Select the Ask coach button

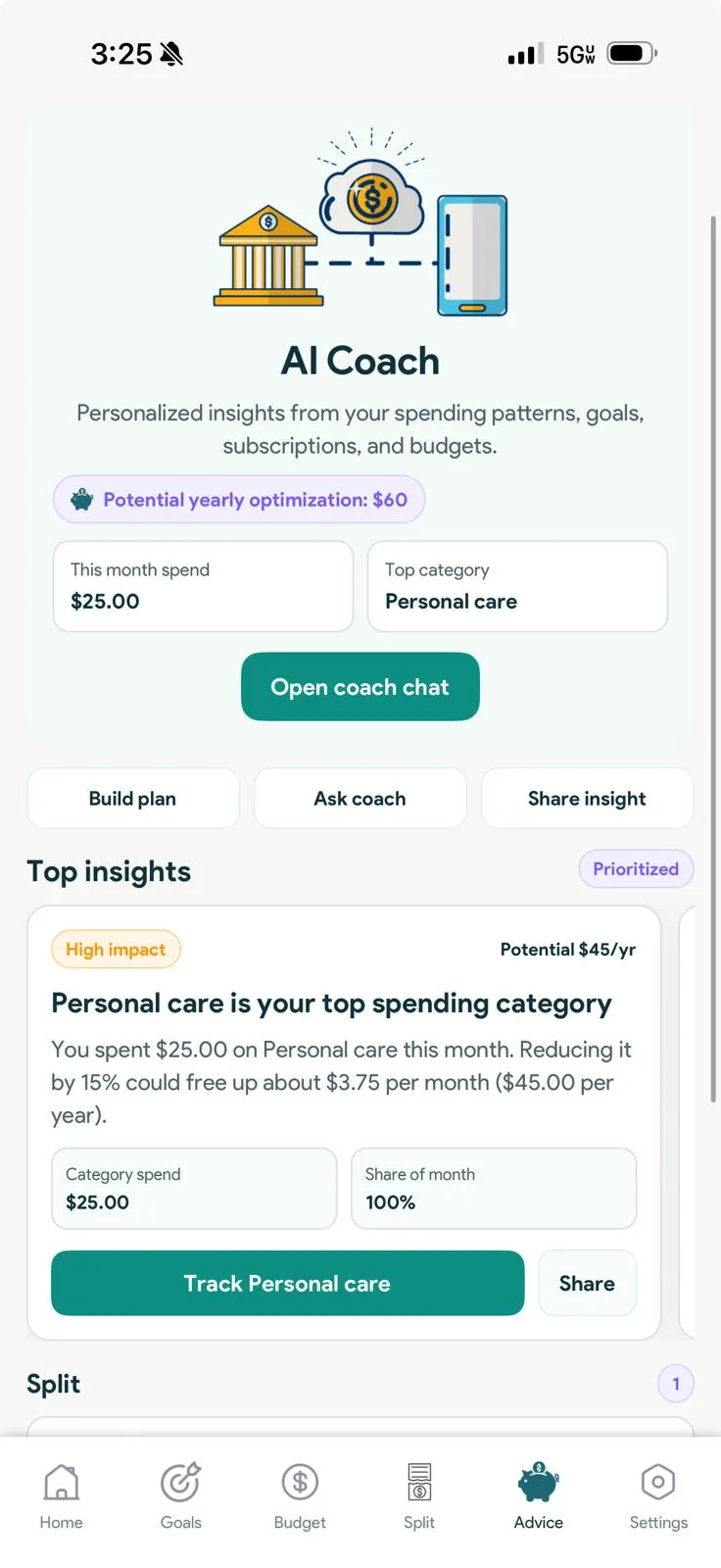point(360,799)
